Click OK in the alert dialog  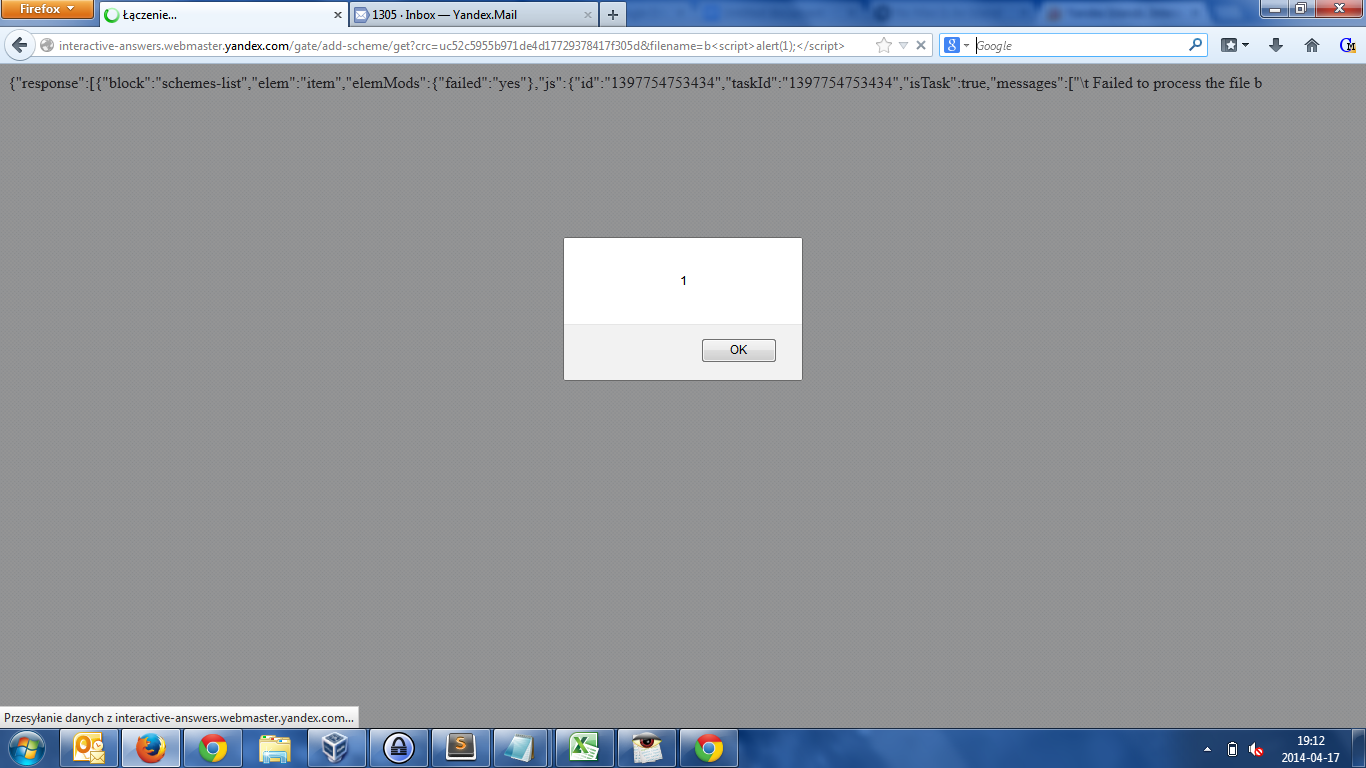click(738, 350)
